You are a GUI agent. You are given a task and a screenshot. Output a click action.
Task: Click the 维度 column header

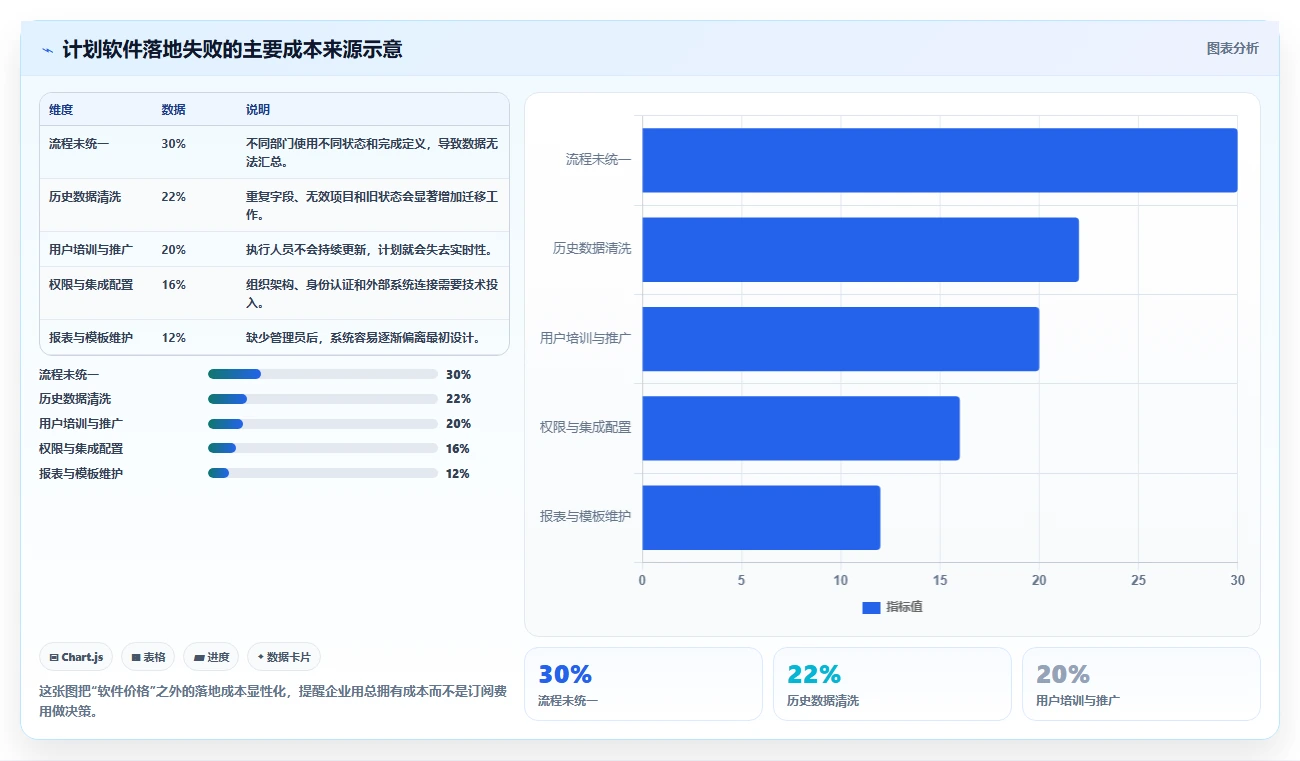(61, 110)
